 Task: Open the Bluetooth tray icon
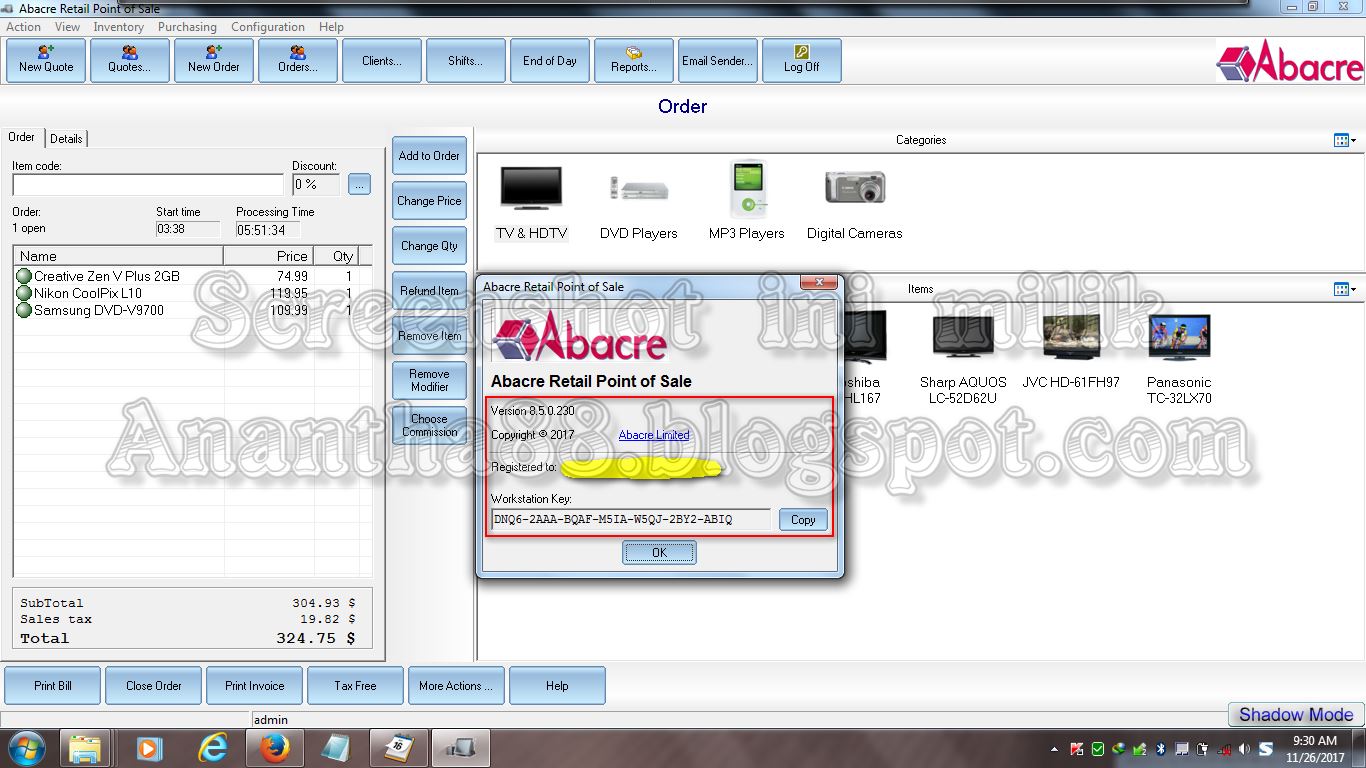[x=1160, y=748]
